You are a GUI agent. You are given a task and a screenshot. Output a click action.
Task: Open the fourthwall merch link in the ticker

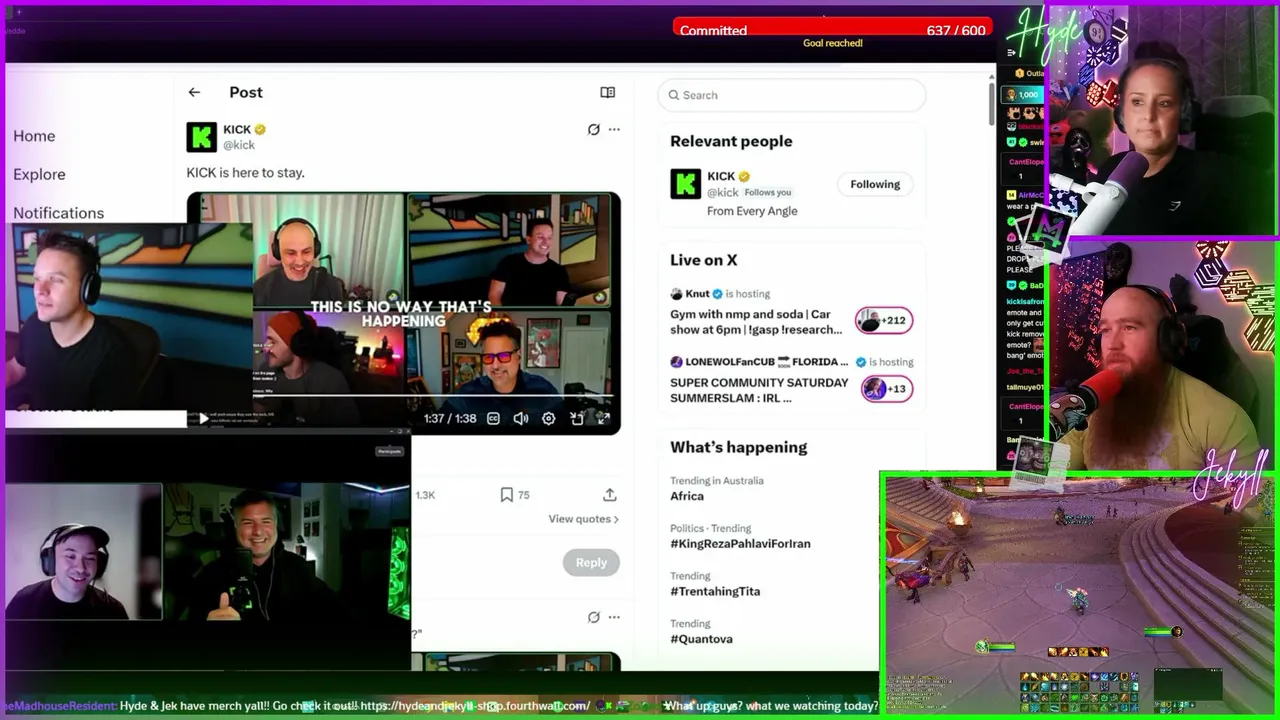pyautogui.click(x=475, y=706)
